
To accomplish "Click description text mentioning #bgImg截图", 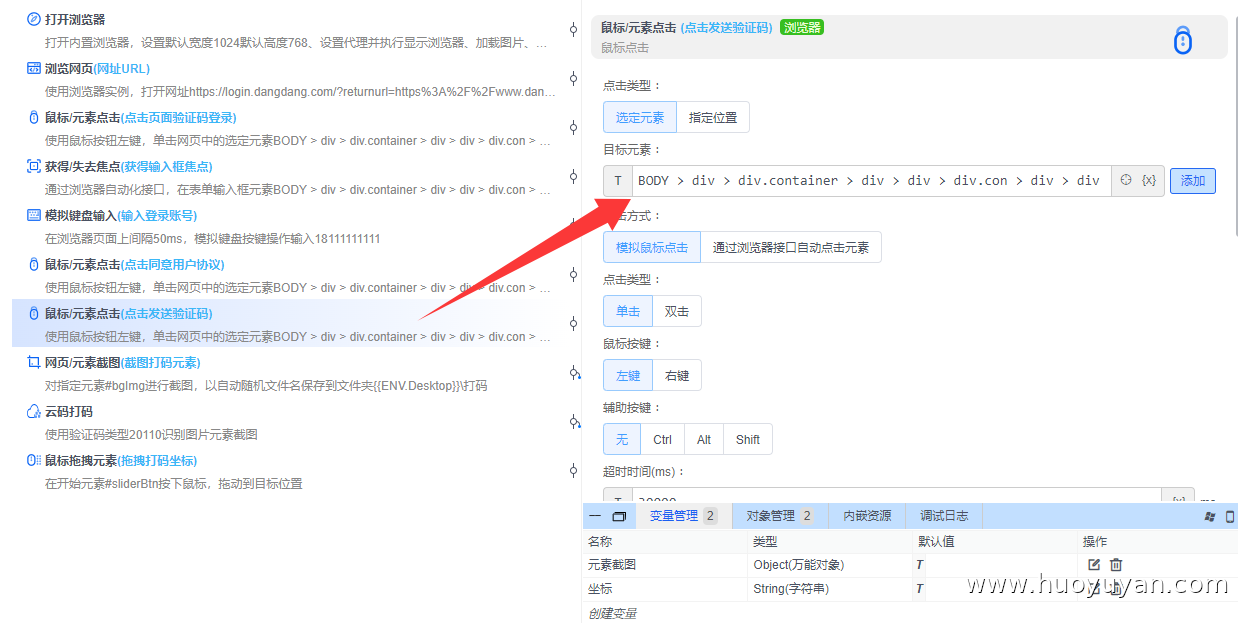I will [x=266, y=386].
